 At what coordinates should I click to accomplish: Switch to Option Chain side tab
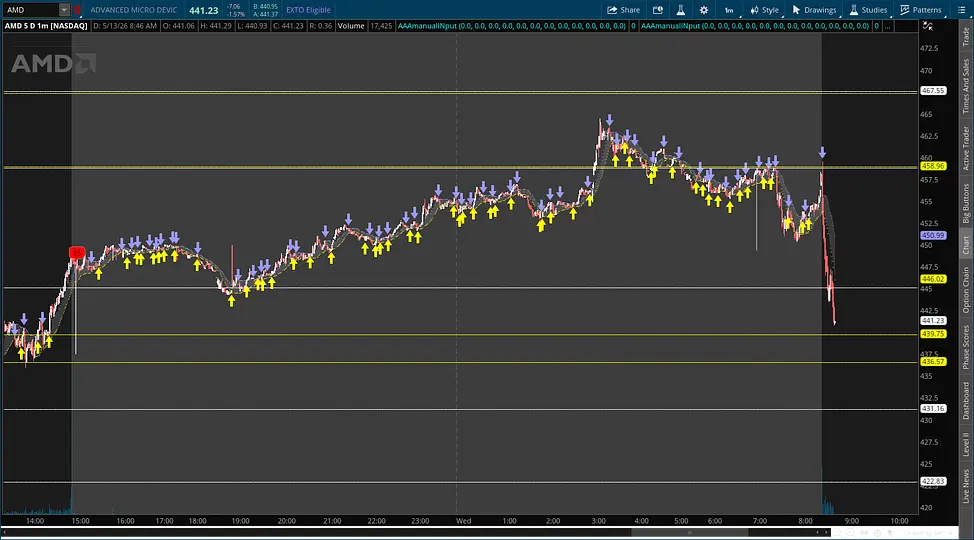click(966, 290)
